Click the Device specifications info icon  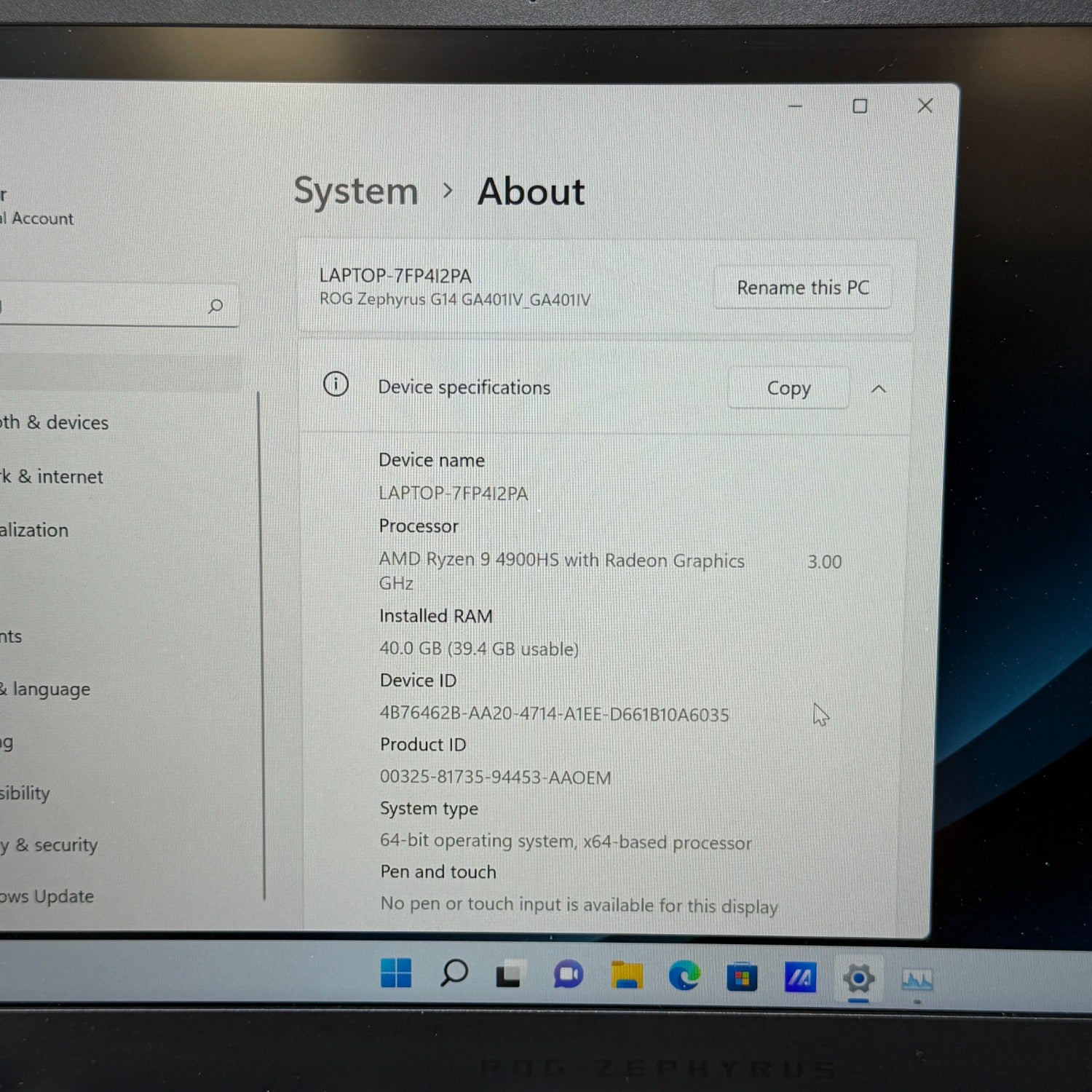336,384
